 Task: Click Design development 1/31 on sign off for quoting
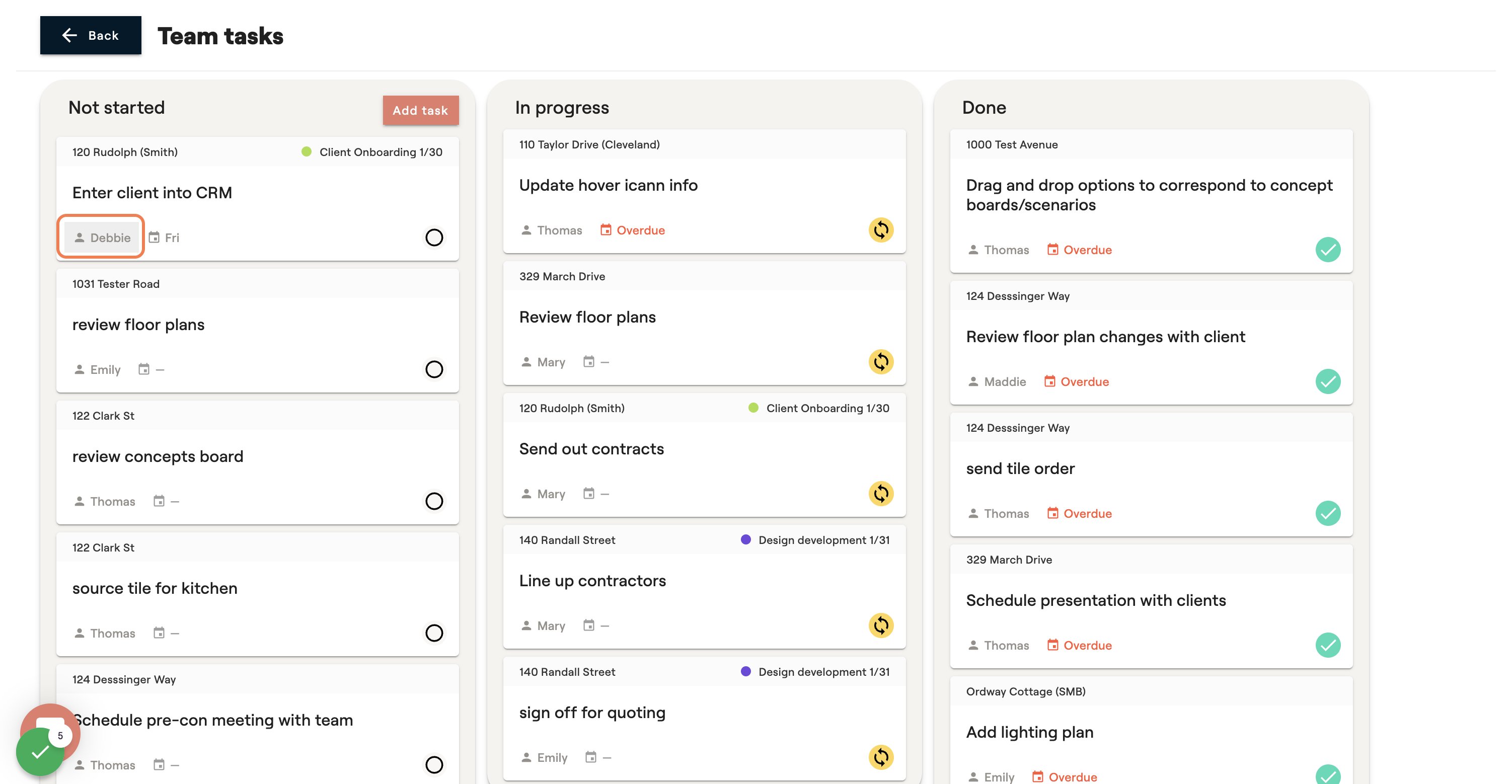click(x=823, y=672)
